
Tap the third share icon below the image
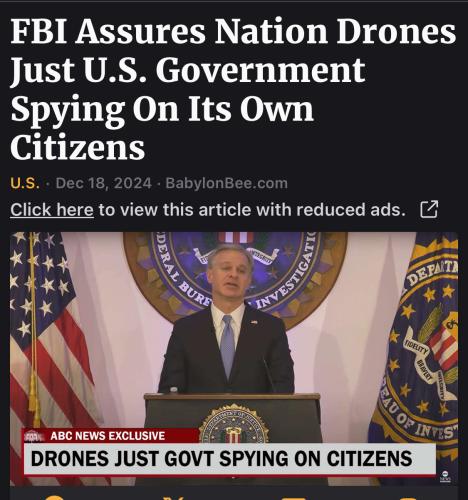(x=293, y=497)
